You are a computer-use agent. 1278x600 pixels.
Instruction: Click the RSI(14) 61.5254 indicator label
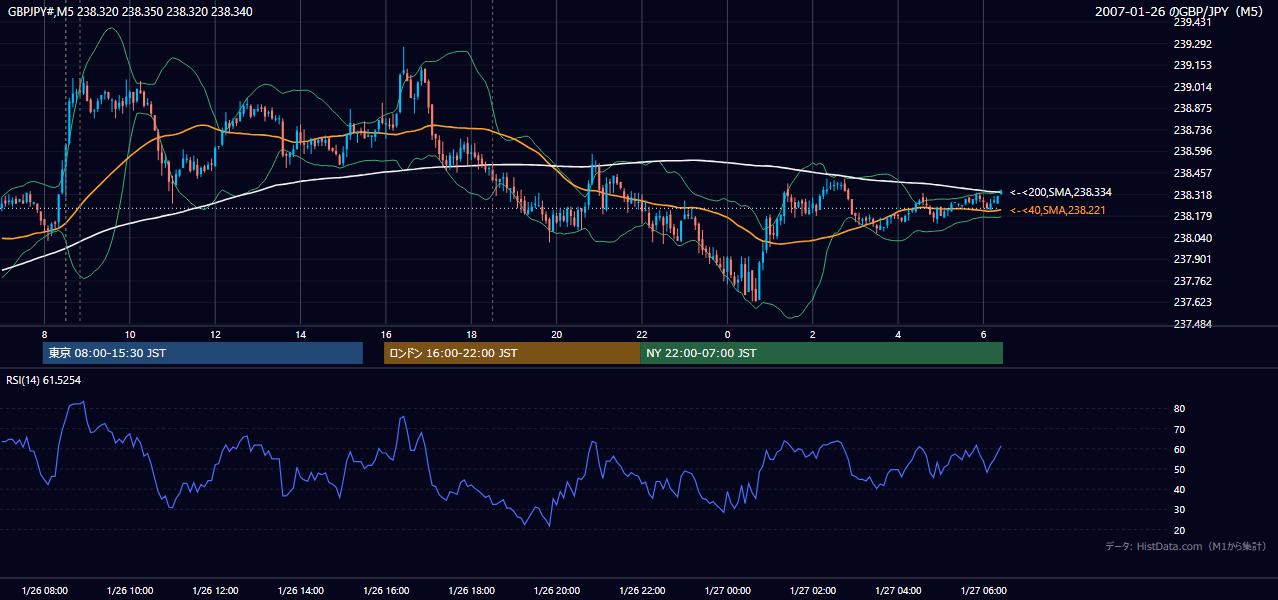click(x=44, y=380)
